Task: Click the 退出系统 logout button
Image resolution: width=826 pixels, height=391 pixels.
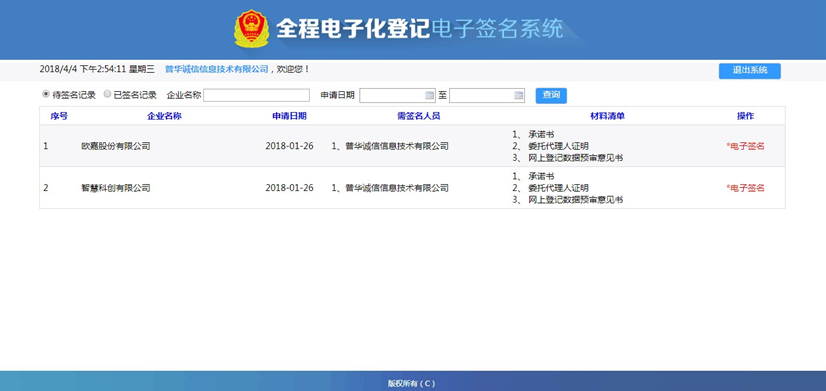Action: coord(750,71)
